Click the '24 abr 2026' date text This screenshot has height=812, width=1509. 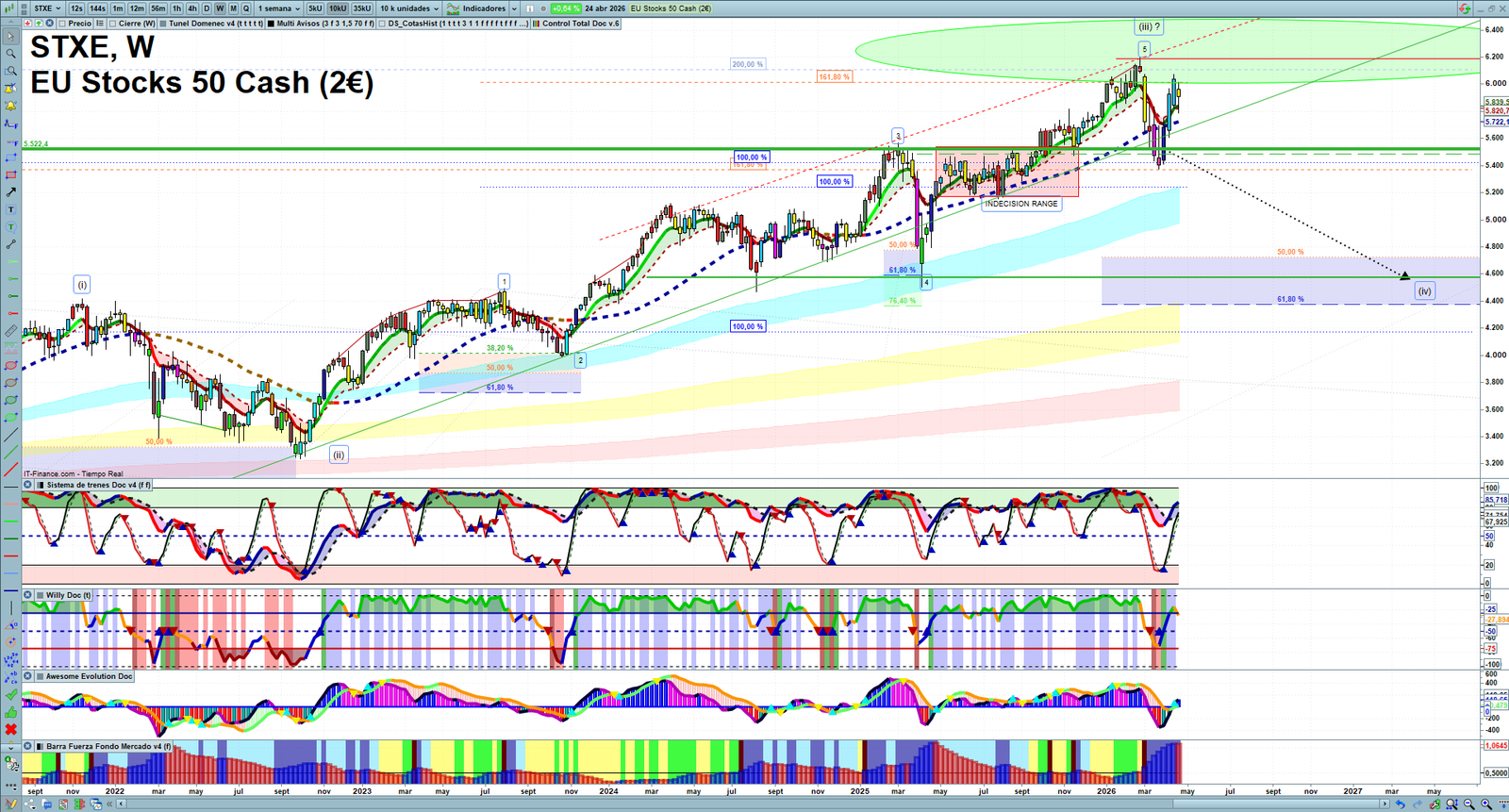pos(605,8)
